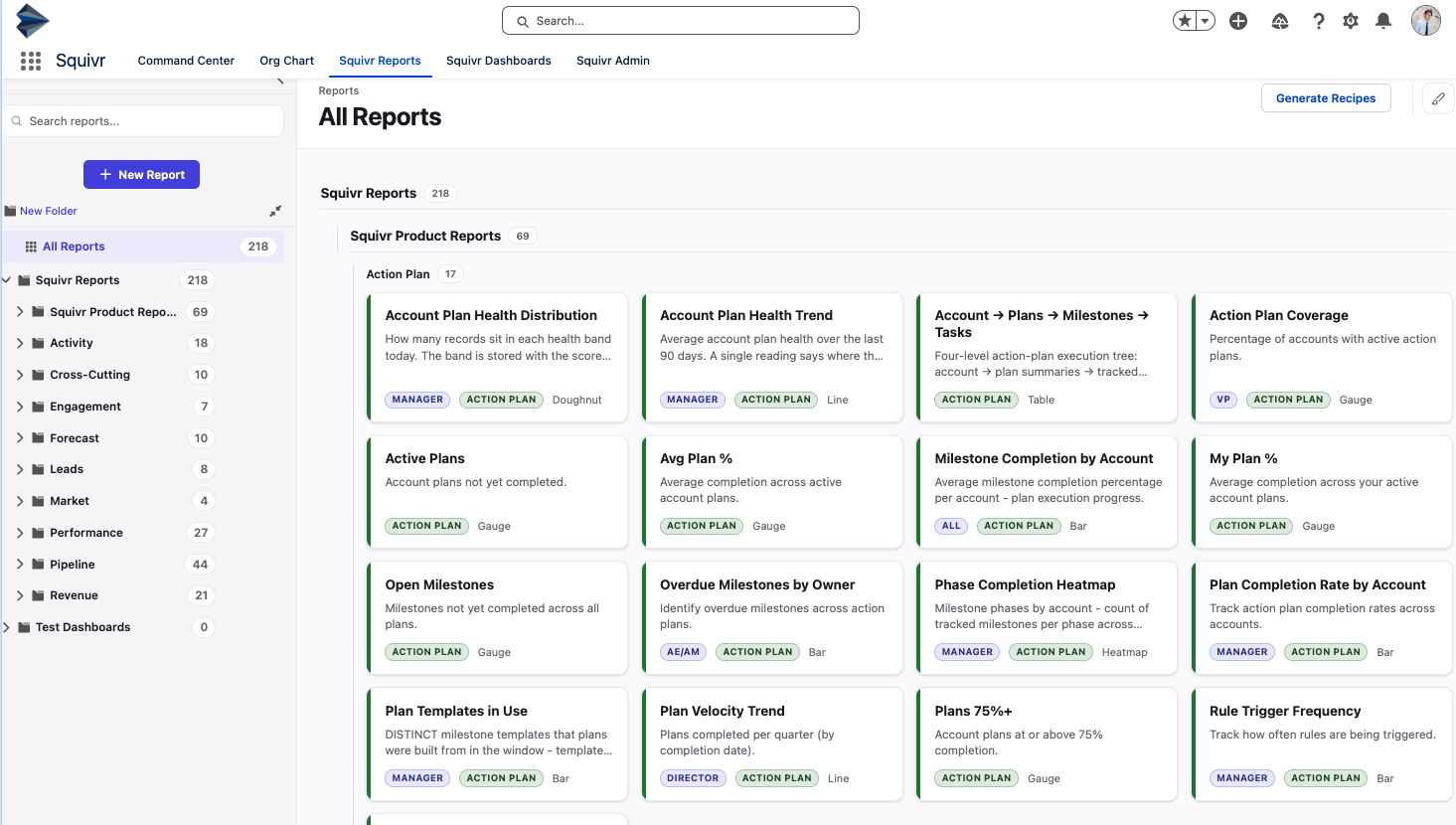Go to the Squivr Dashboards tab
This screenshot has width=1456, height=825.
click(499, 61)
